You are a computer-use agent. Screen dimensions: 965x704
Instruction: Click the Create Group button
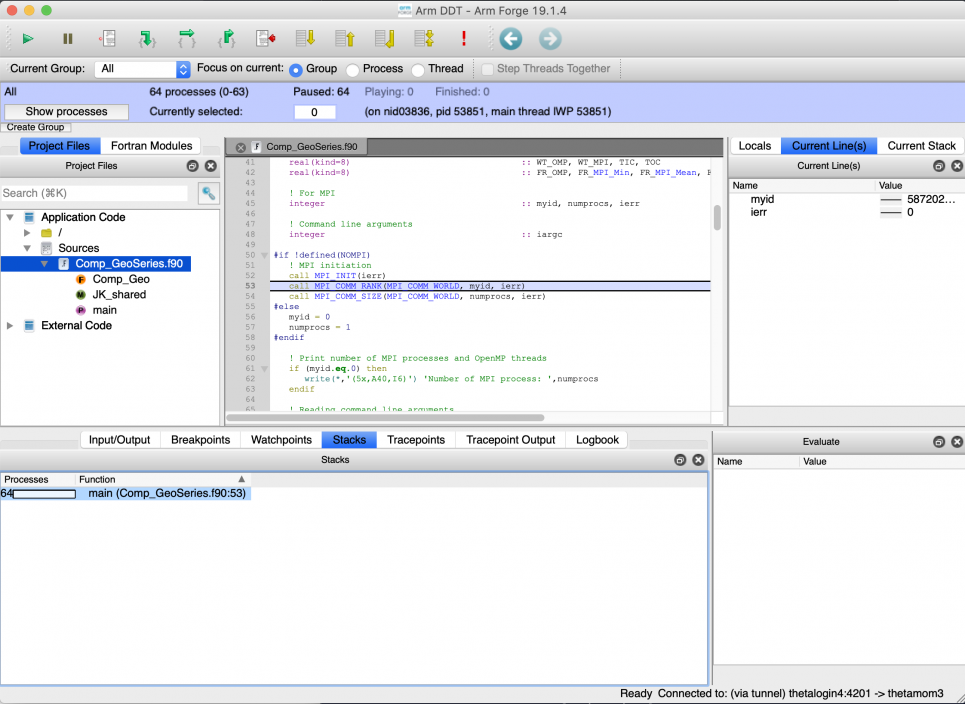pos(34,127)
